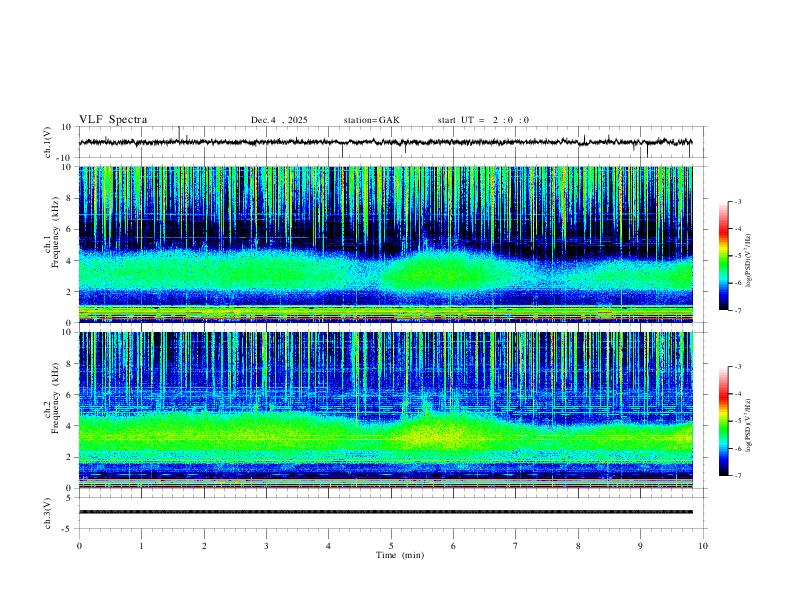Viewport: 792px width, 612px height.
Task: Click the ch.1 spectrogram color scale bar
Action: pos(723,256)
